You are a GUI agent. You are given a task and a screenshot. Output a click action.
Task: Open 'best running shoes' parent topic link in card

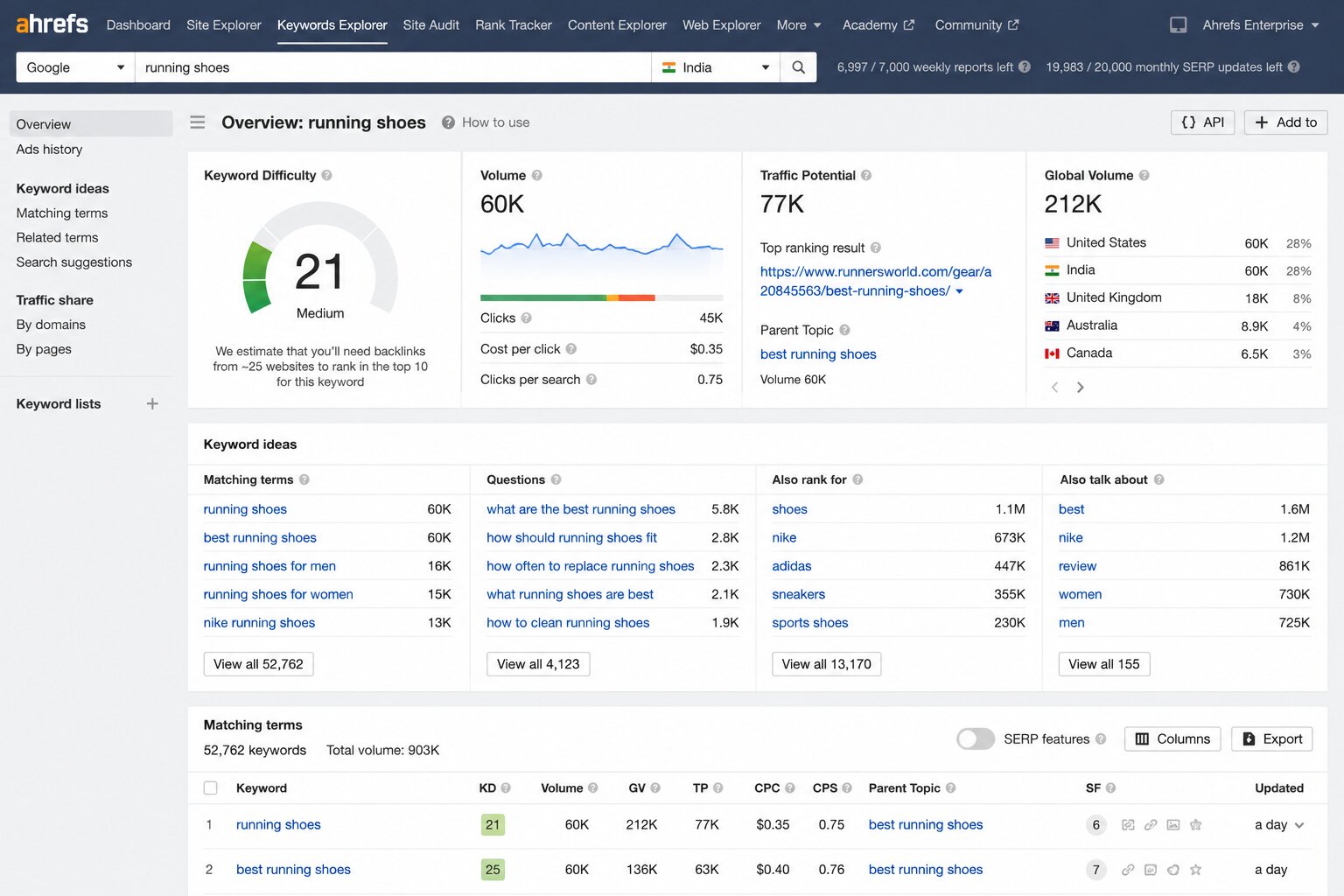click(818, 353)
